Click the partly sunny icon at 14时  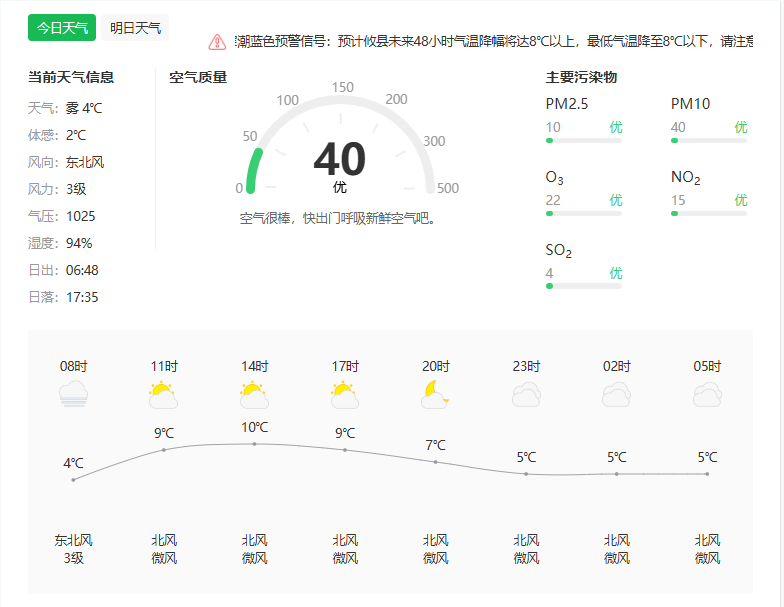254,394
